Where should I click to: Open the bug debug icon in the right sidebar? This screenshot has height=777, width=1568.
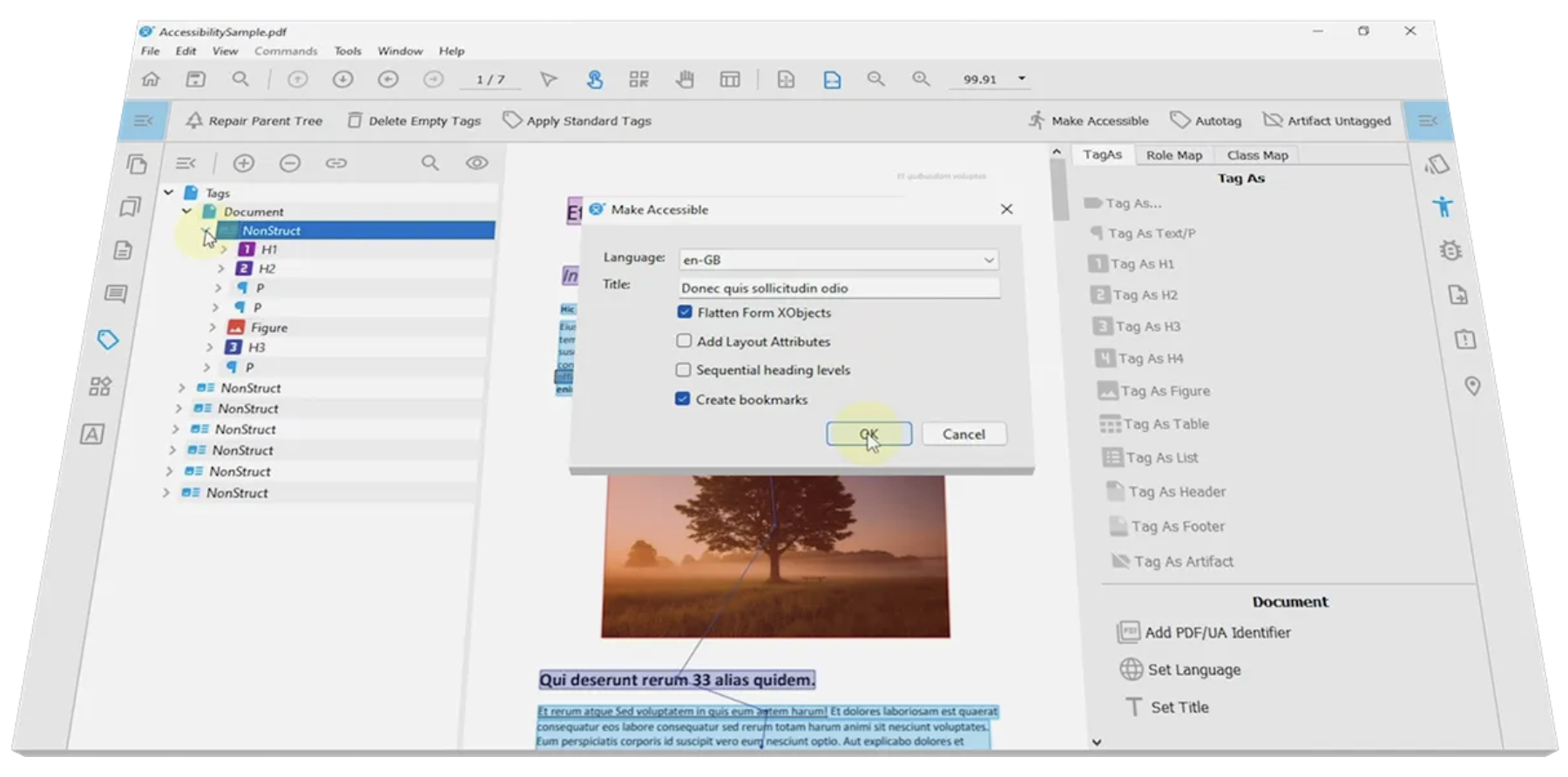(1450, 251)
